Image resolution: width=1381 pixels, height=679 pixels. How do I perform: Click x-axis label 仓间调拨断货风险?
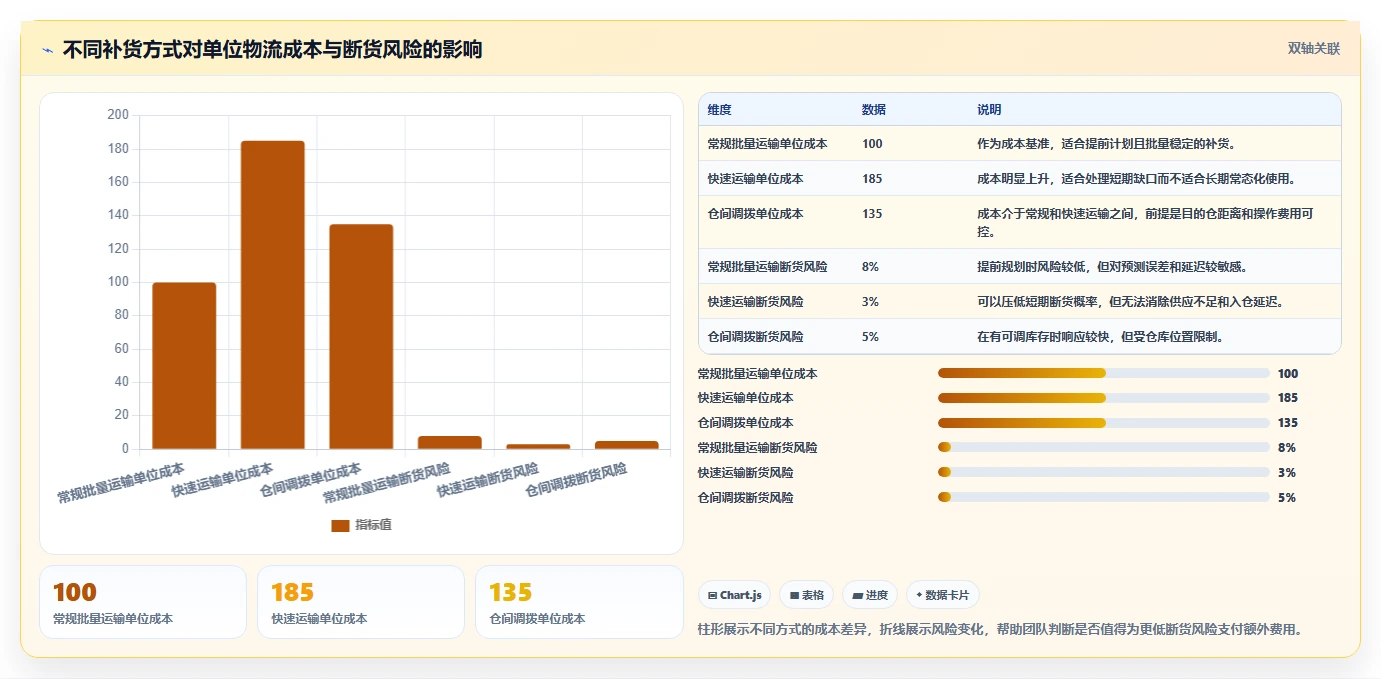576,480
